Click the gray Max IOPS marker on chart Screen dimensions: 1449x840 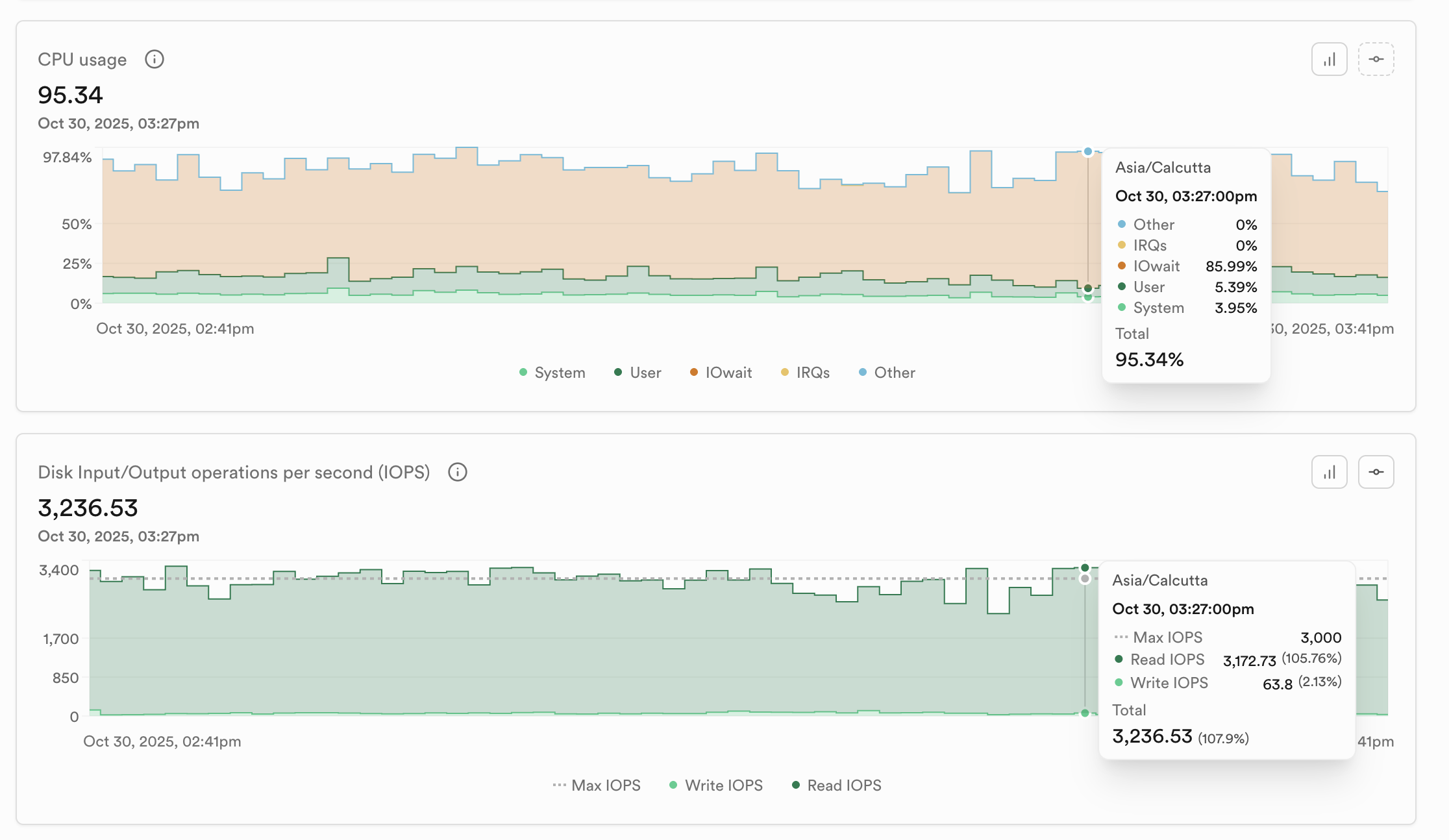click(x=1085, y=578)
